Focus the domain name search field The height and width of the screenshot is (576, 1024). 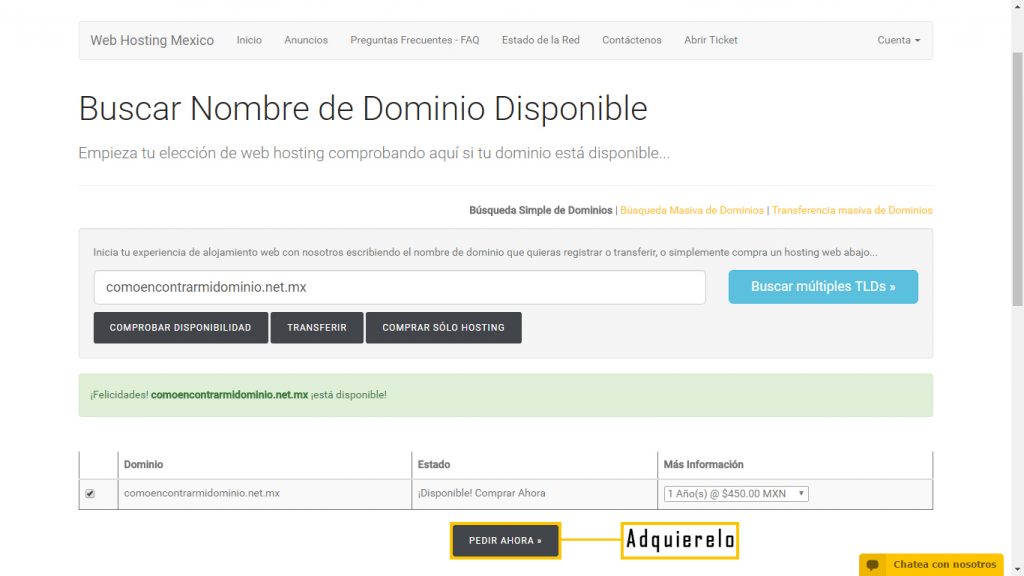pos(399,287)
